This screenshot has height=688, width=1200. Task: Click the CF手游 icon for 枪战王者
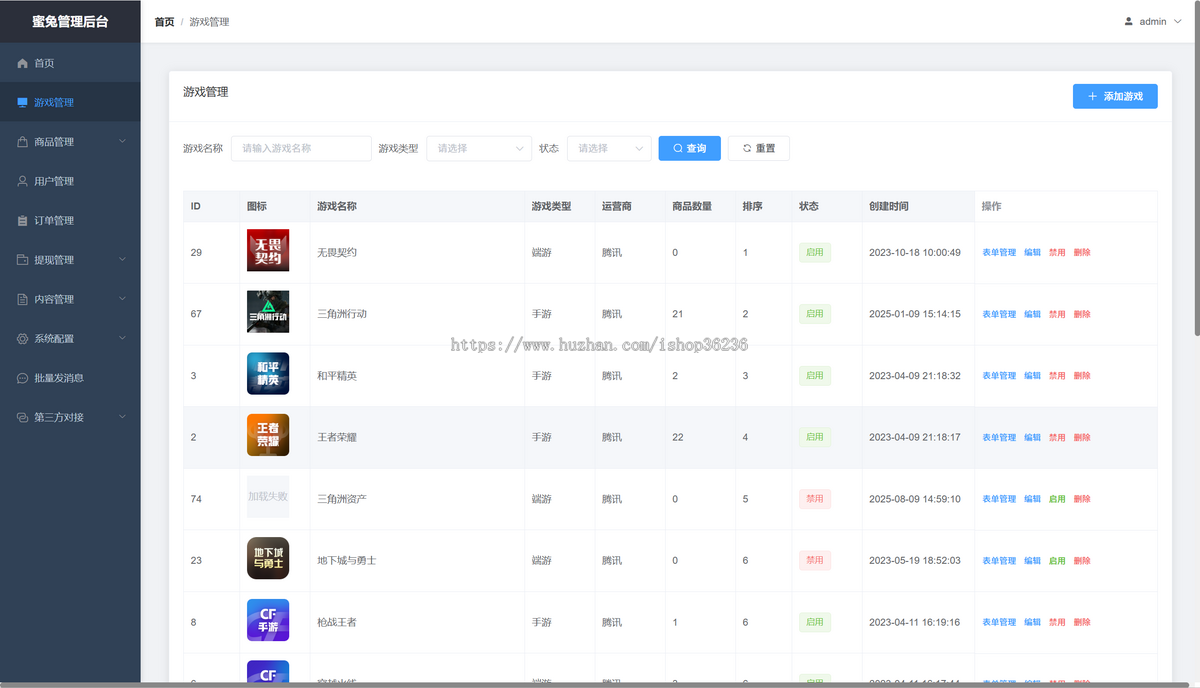pos(268,620)
